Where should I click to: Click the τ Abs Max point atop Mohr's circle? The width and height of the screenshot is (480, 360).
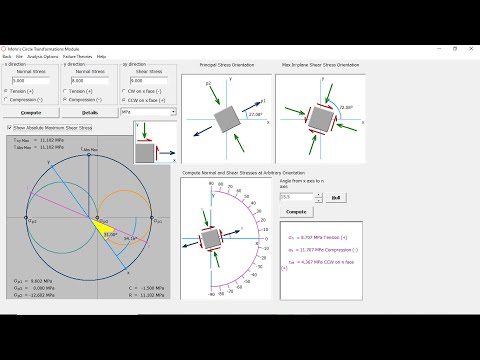tap(89, 155)
